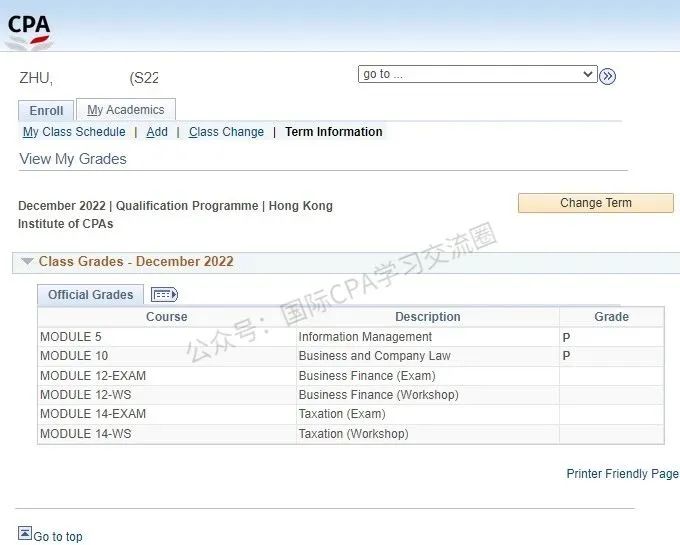Viewport: 680px width, 545px height.
Task: Click the Taxation (Workshop) description
Action: click(354, 434)
